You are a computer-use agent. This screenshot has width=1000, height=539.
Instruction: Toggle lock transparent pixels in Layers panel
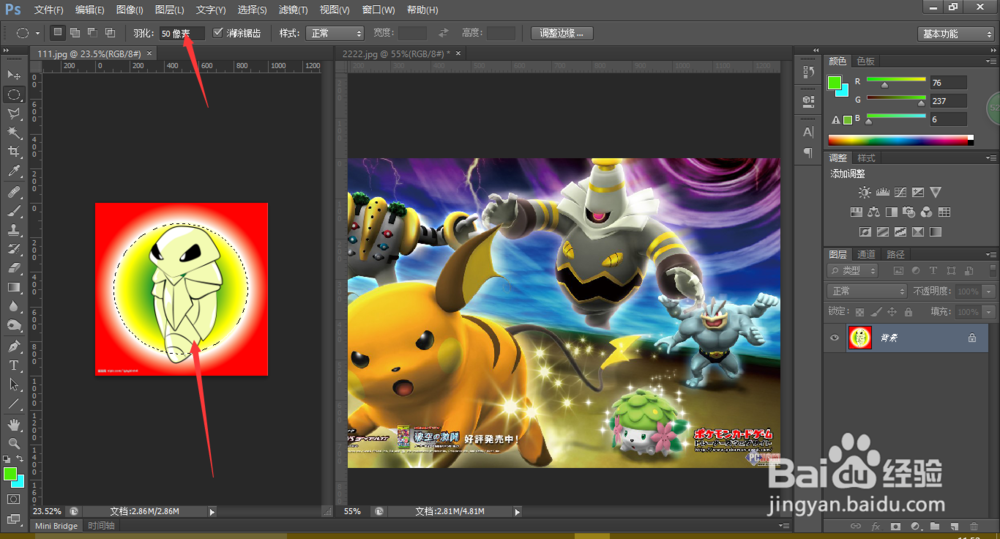coord(860,312)
